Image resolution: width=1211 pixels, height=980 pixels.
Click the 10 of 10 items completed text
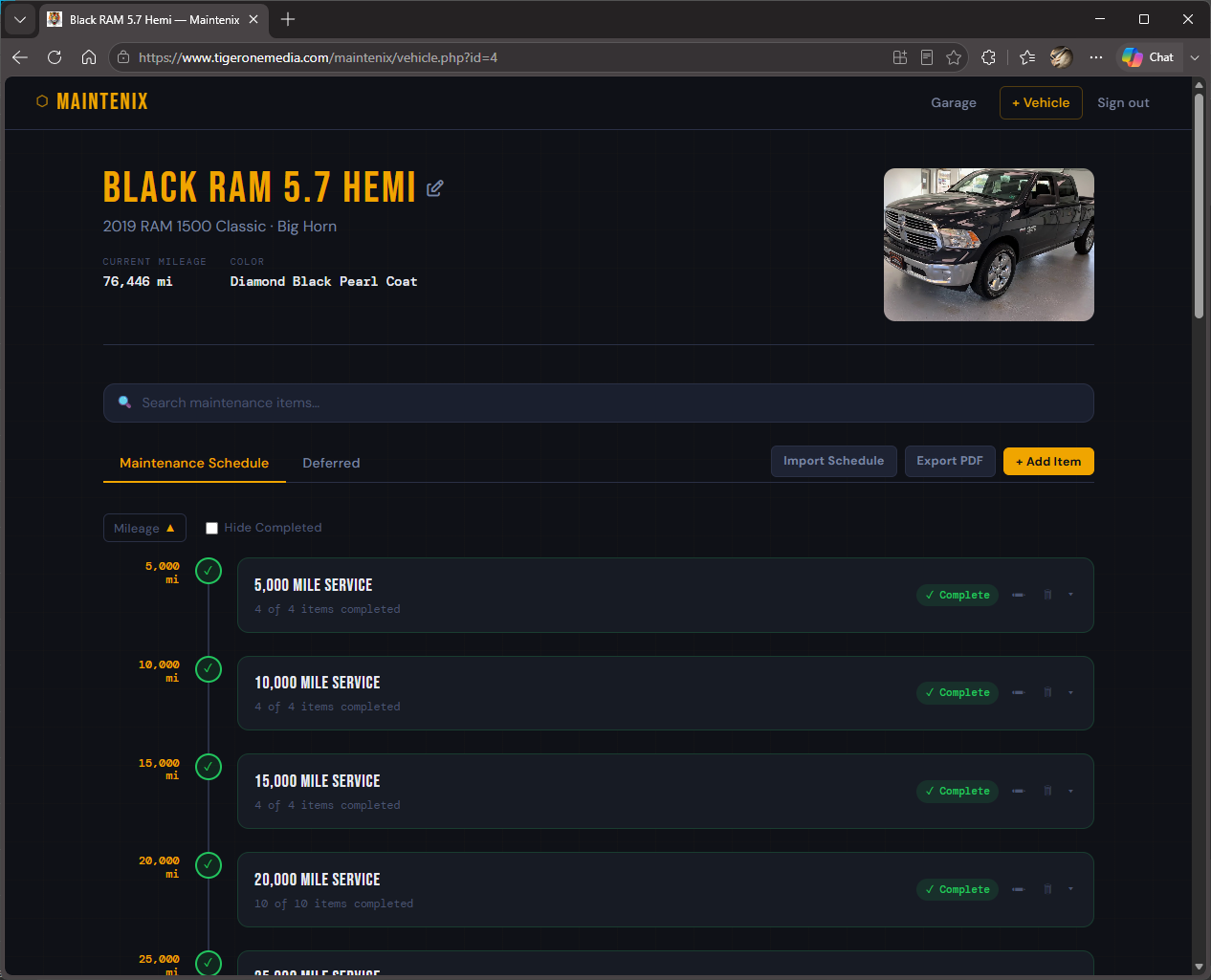334,904
